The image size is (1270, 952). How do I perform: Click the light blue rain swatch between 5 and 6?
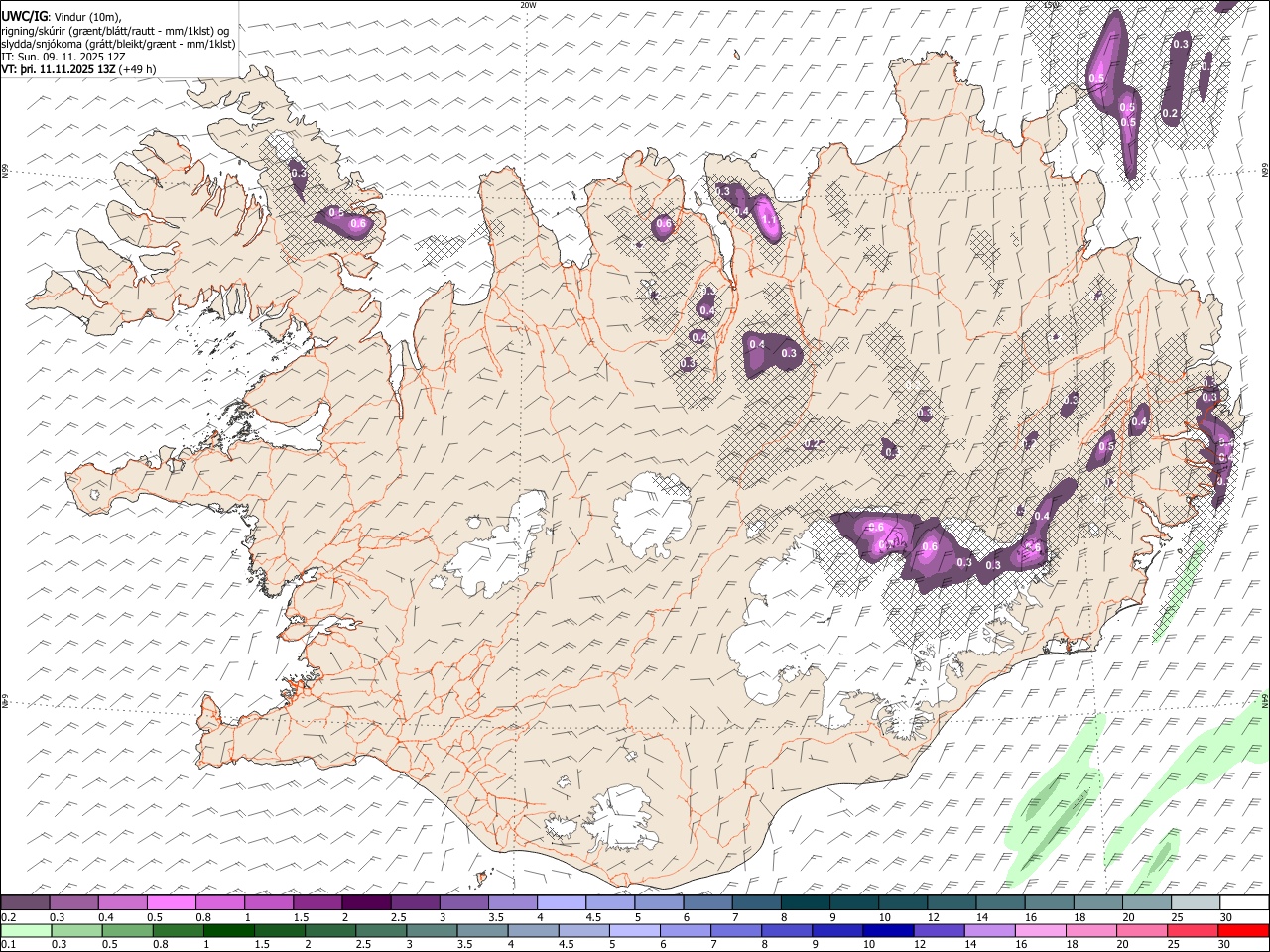click(x=635, y=930)
